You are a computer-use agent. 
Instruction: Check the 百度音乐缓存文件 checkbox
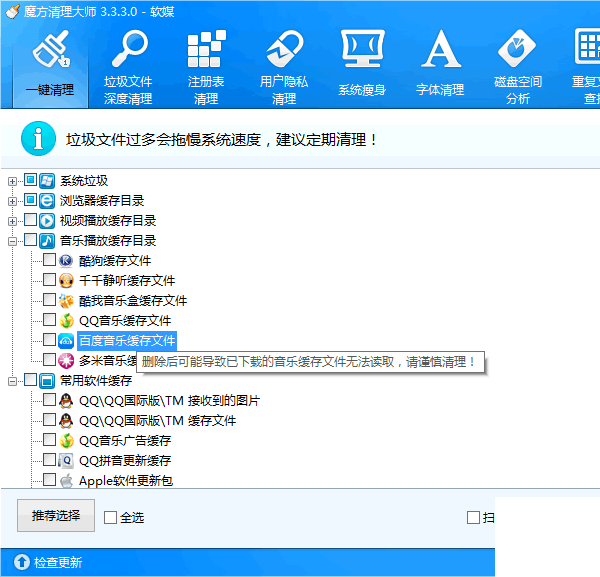click(49, 339)
